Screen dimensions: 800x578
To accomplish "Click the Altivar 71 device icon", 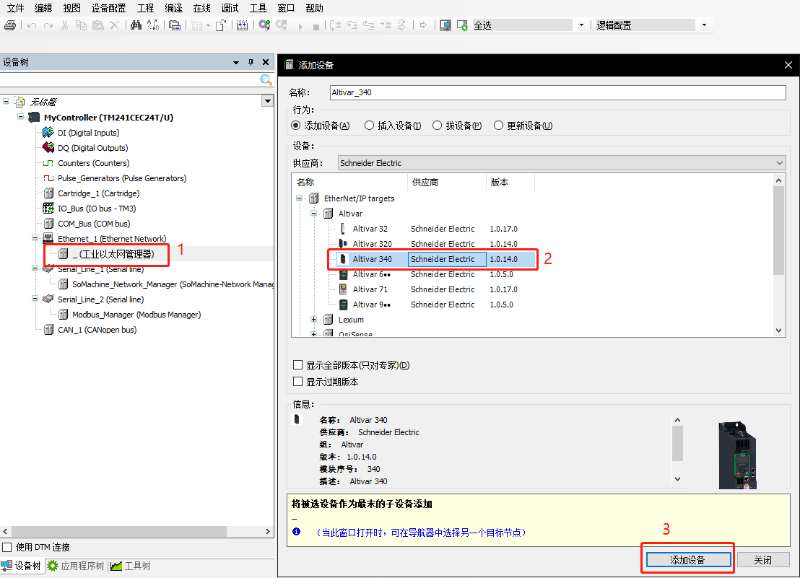I will (x=342, y=289).
